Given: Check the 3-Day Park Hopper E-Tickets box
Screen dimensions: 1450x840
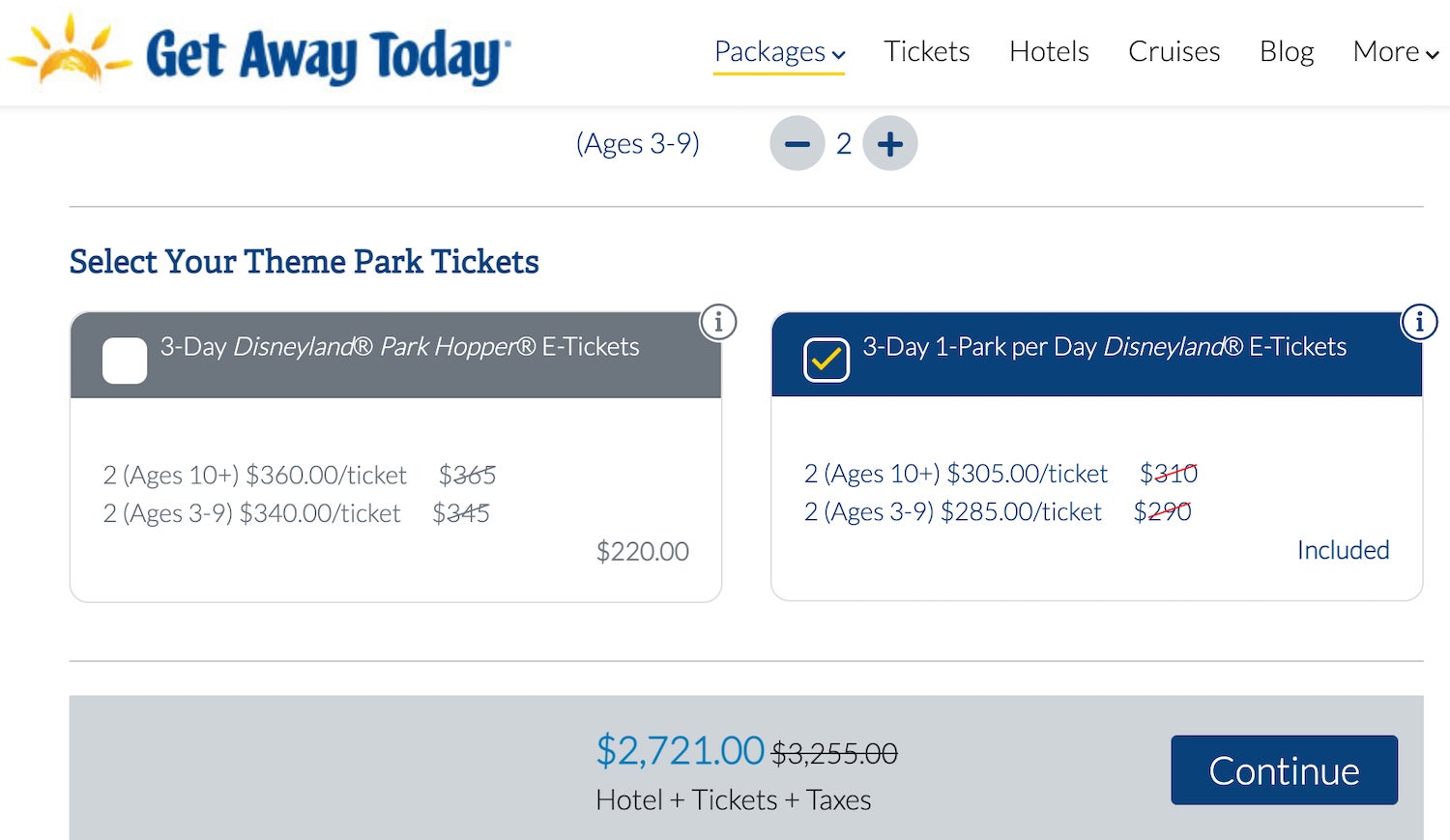Looking at the screenshot, I should coord(125,361).
